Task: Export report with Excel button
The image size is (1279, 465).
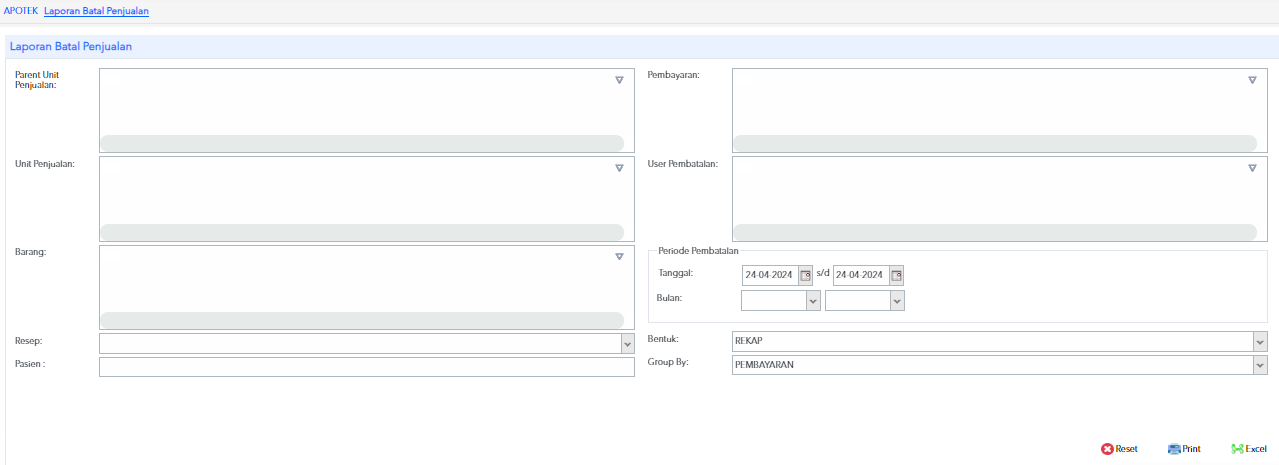Action: (x=1250, y=449)
